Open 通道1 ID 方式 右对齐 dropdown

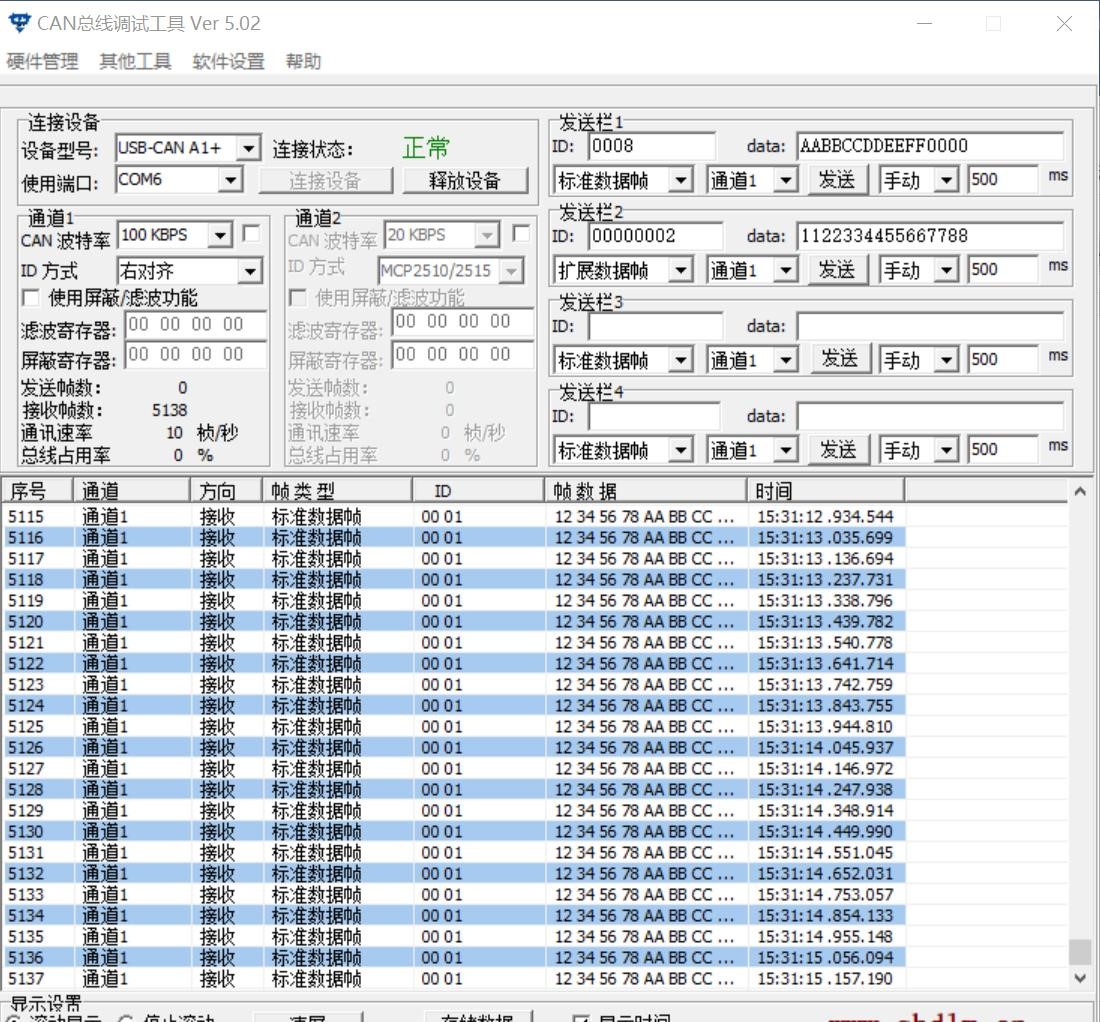tap(250, 271)
